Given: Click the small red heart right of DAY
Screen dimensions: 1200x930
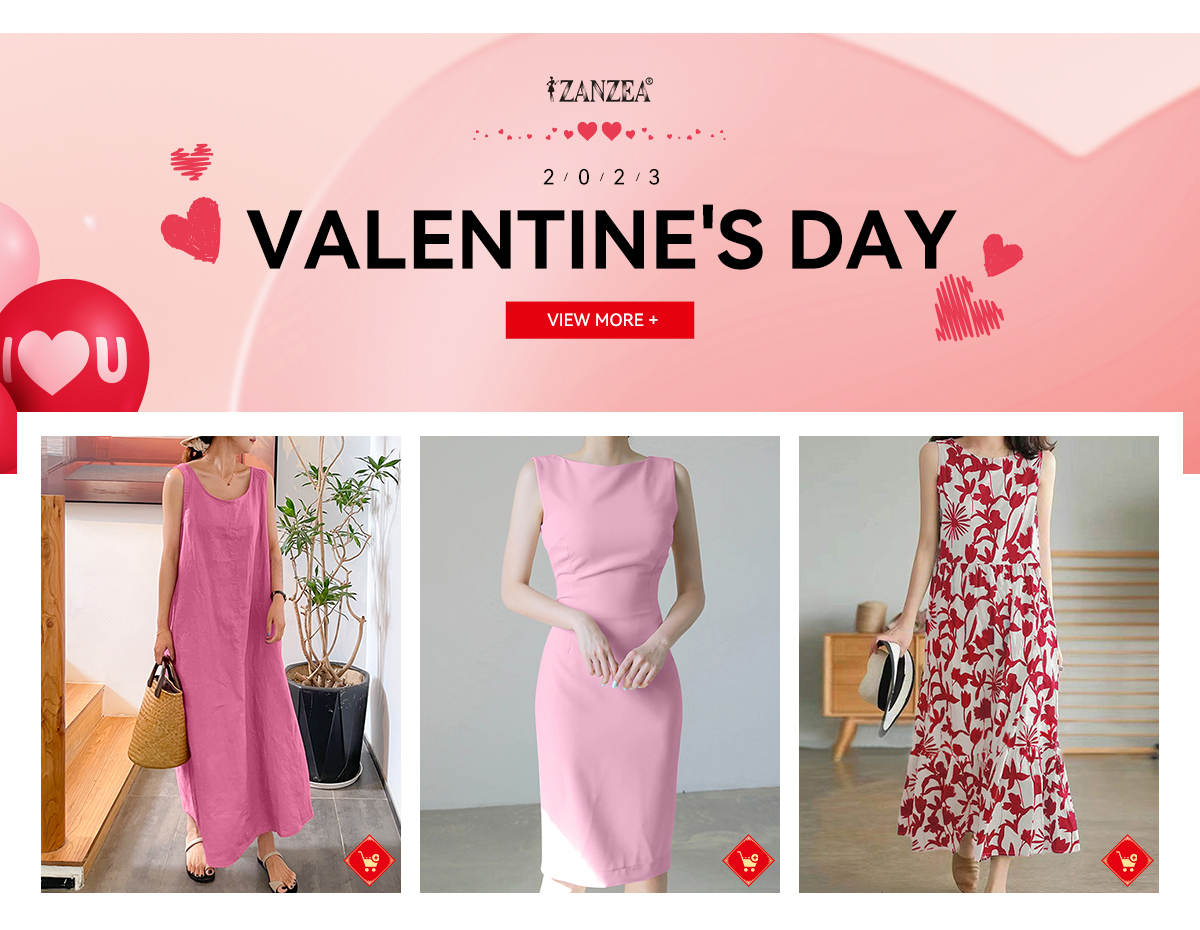Looking at the screenshot, I should pyautogui.click(x=1002, y=254).
